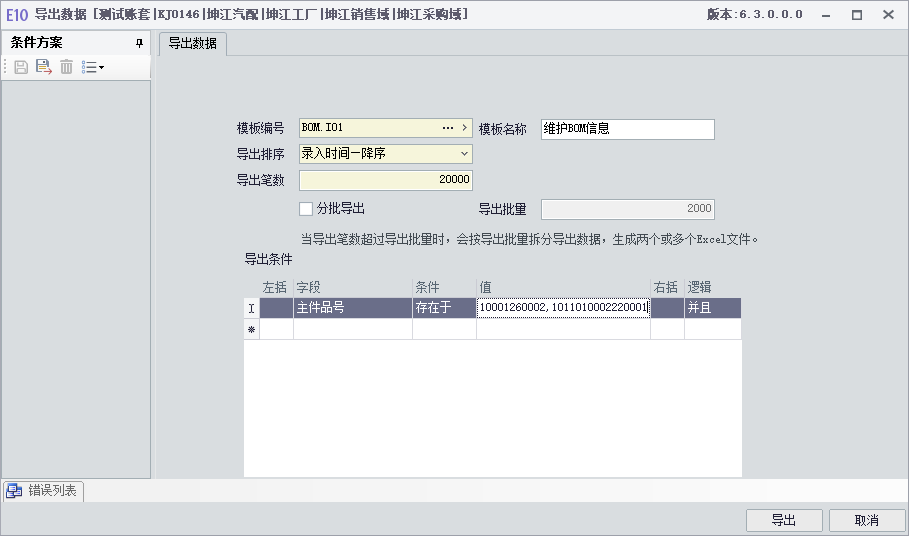Maximize the window
909x536 pixels.
[x=857, y=15]
